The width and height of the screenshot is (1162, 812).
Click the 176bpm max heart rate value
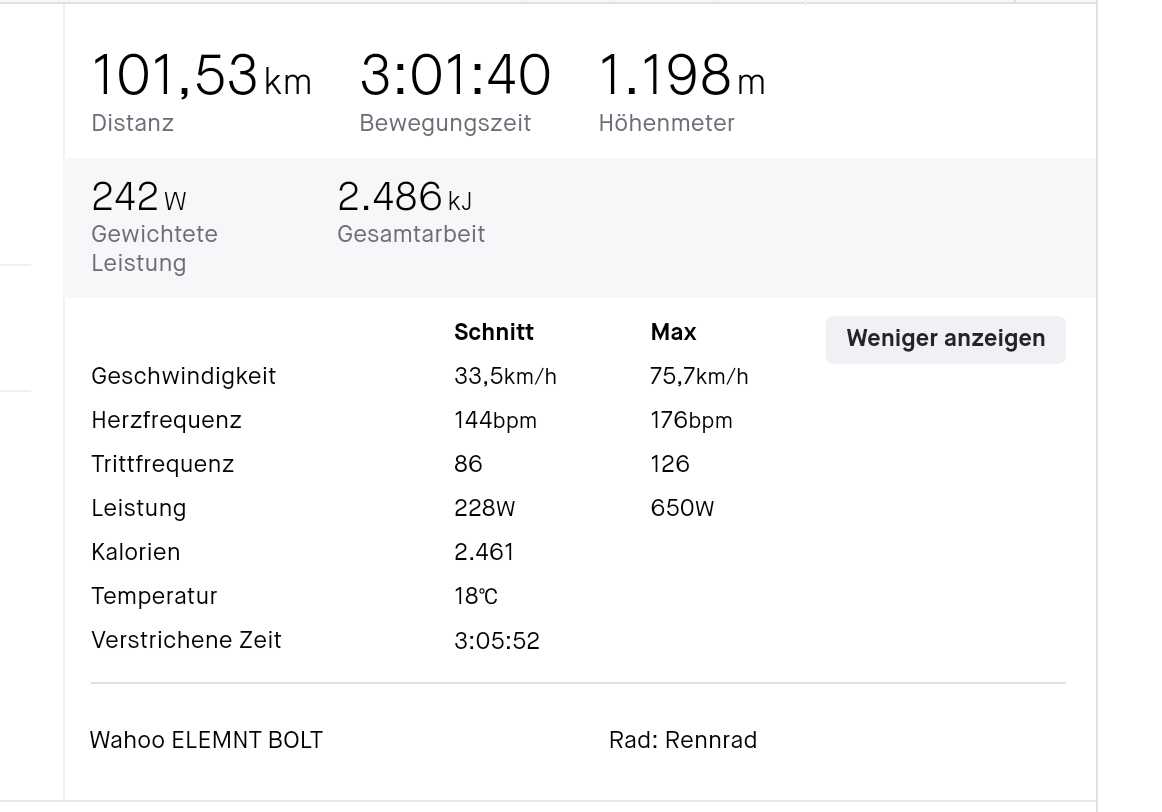tap(691, 421)
